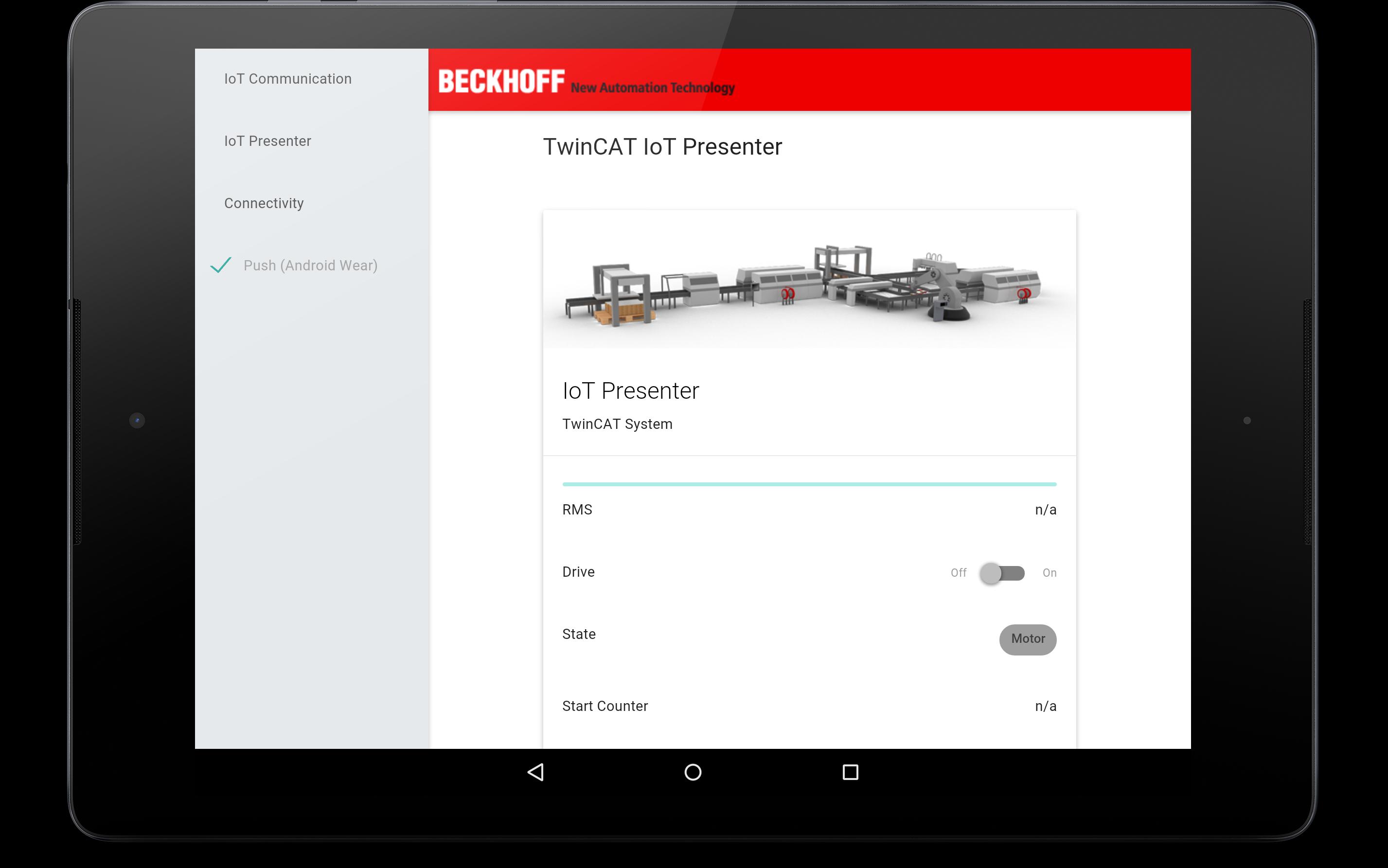Click the New Automation Technology tagline
Viewport: 1388px width, 868px height.
[x=652, y=88]
